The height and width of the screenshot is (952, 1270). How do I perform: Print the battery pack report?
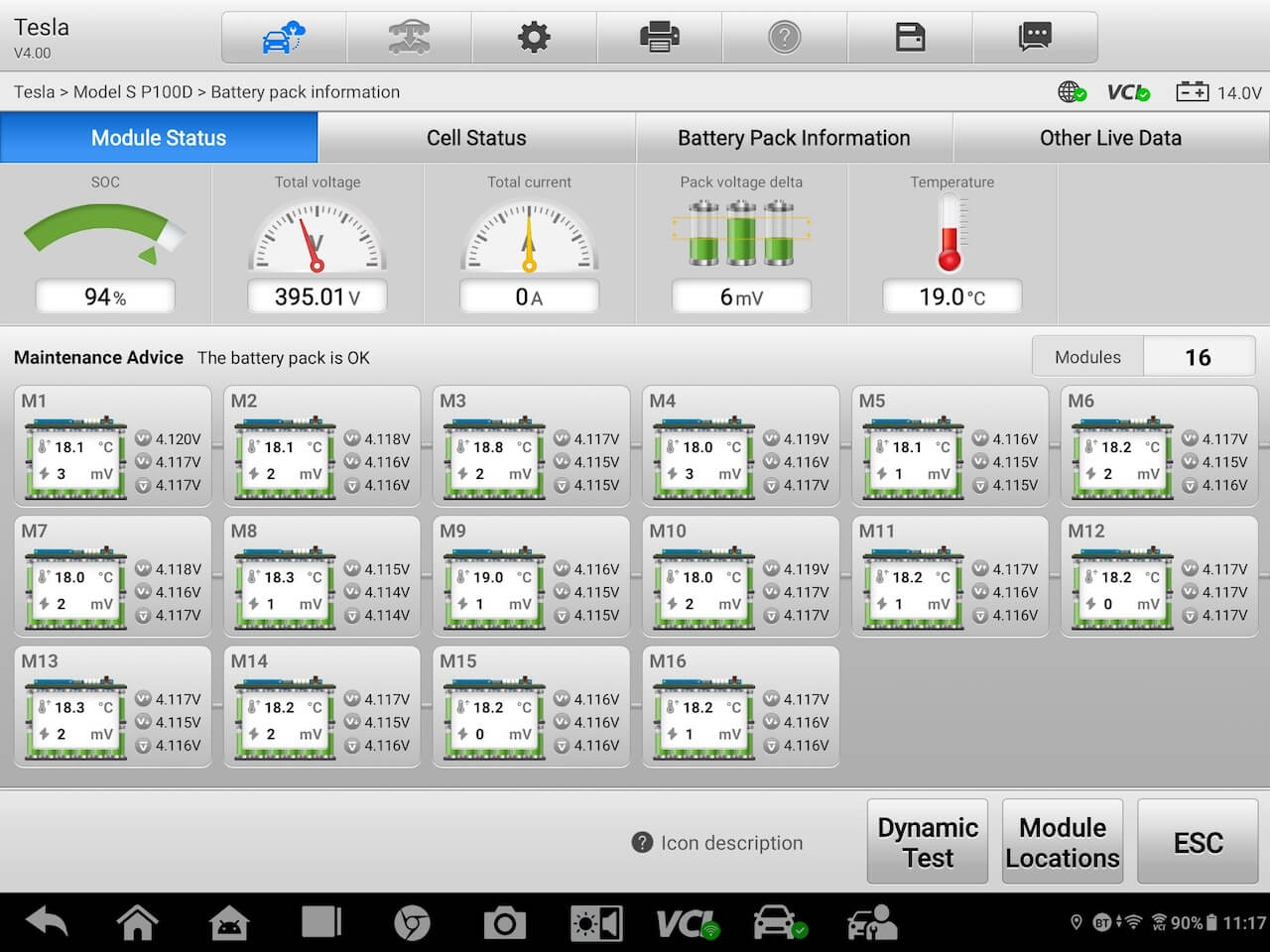click(660, 38)
